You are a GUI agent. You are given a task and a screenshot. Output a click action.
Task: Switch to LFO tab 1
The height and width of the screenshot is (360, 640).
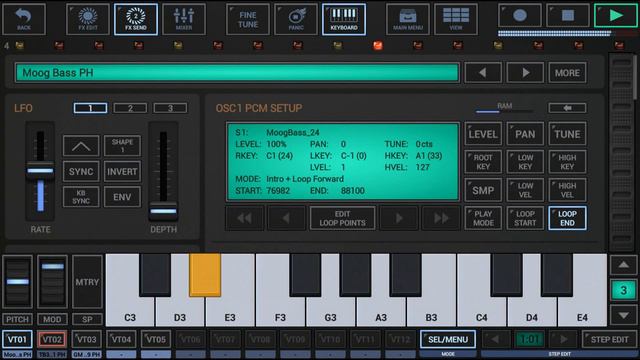(x=90, y=108)
